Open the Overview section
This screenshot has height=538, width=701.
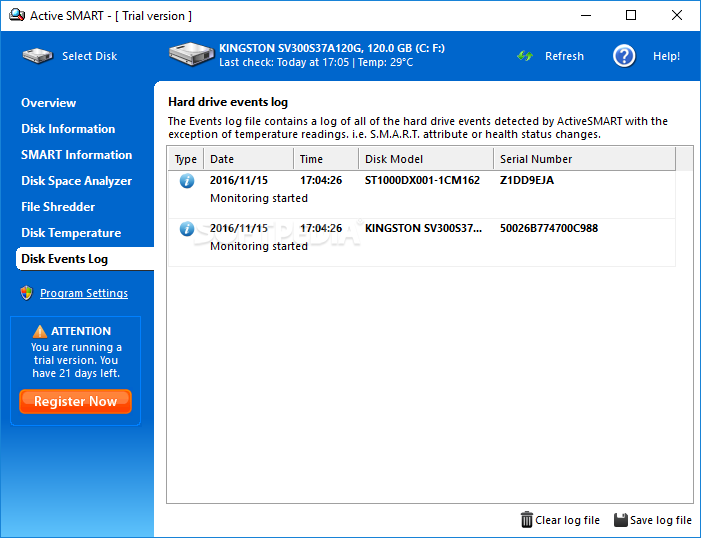click(x=49, y=103)
